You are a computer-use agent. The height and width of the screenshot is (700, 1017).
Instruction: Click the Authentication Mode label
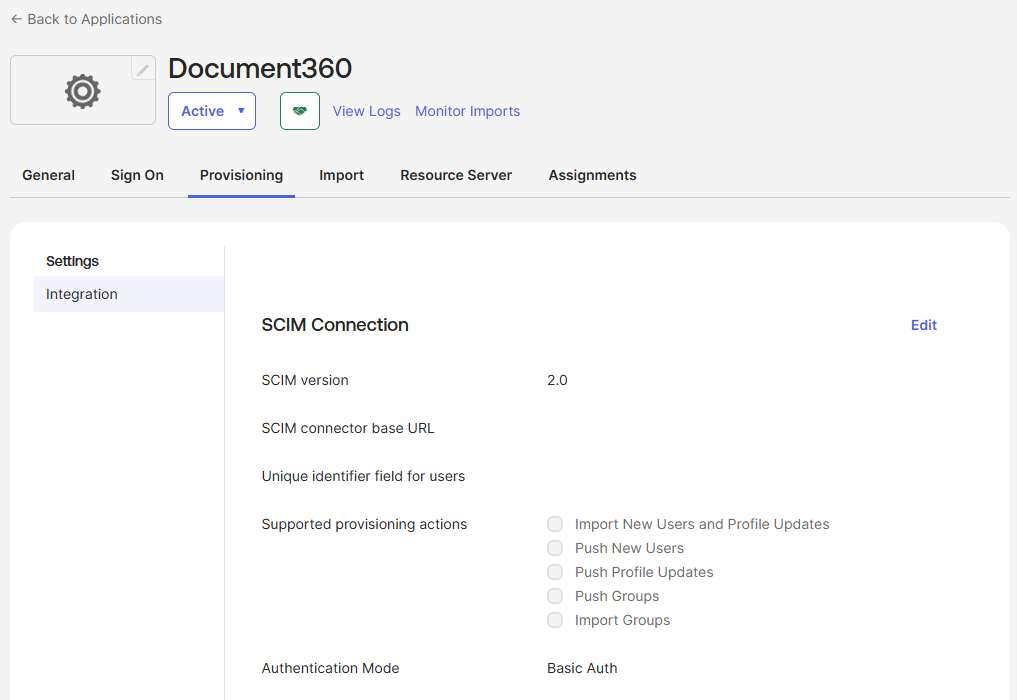[x=330, y=668]
